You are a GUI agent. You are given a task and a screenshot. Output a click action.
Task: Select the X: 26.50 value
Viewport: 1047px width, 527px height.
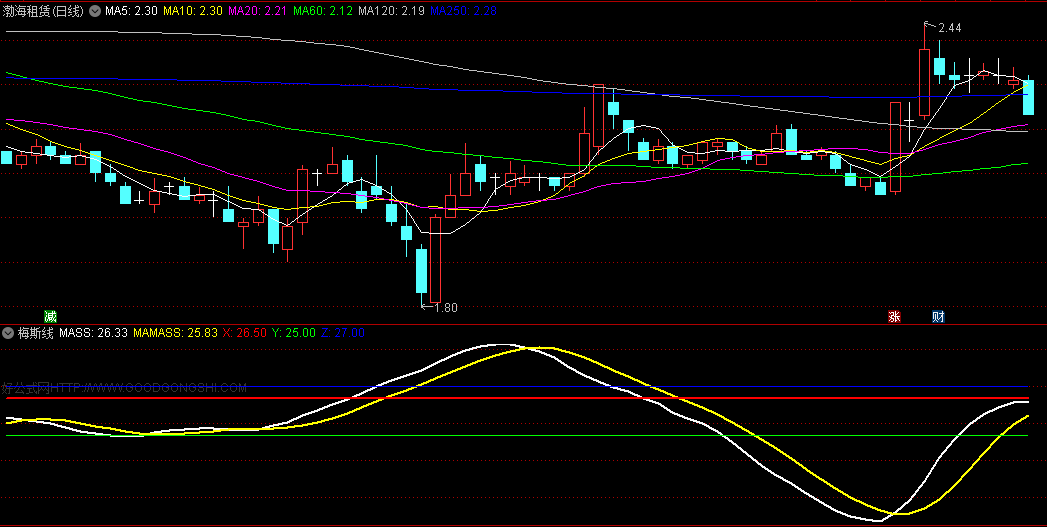point(245,333)
